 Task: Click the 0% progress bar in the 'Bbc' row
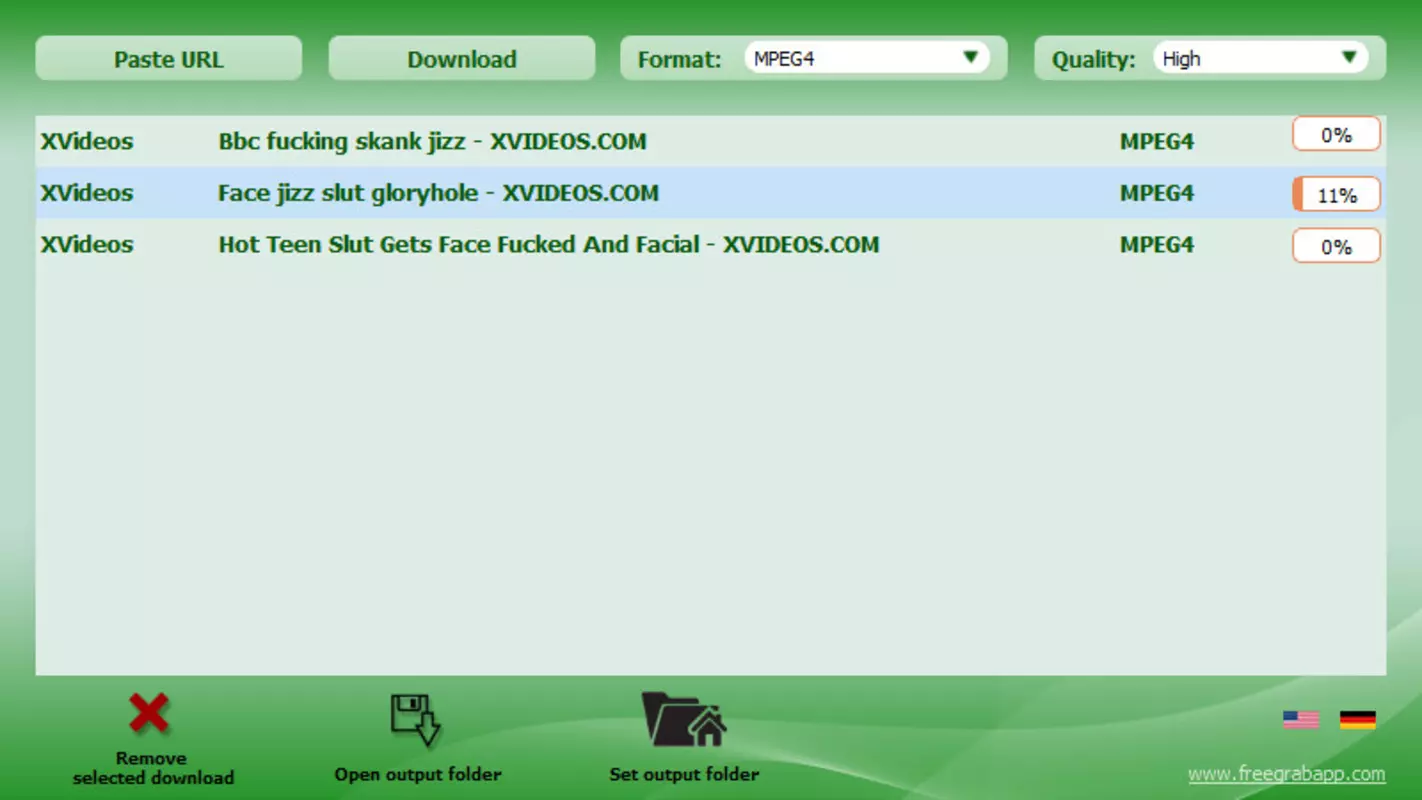pos(1336,134)
